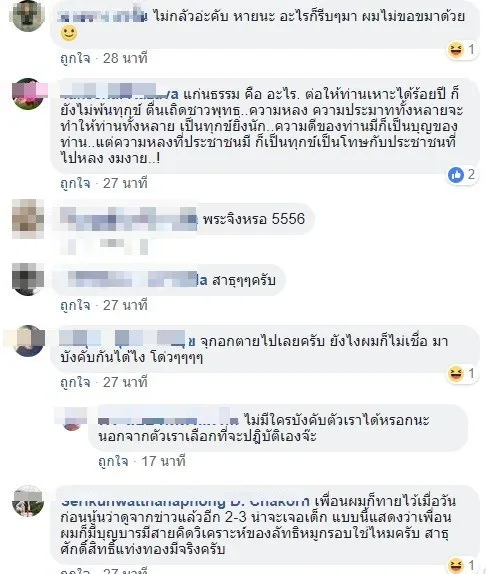Open the commenter name ending in Chakorn
The width and height of the screenshot is (486, 574).
click(x=185, y=502)
